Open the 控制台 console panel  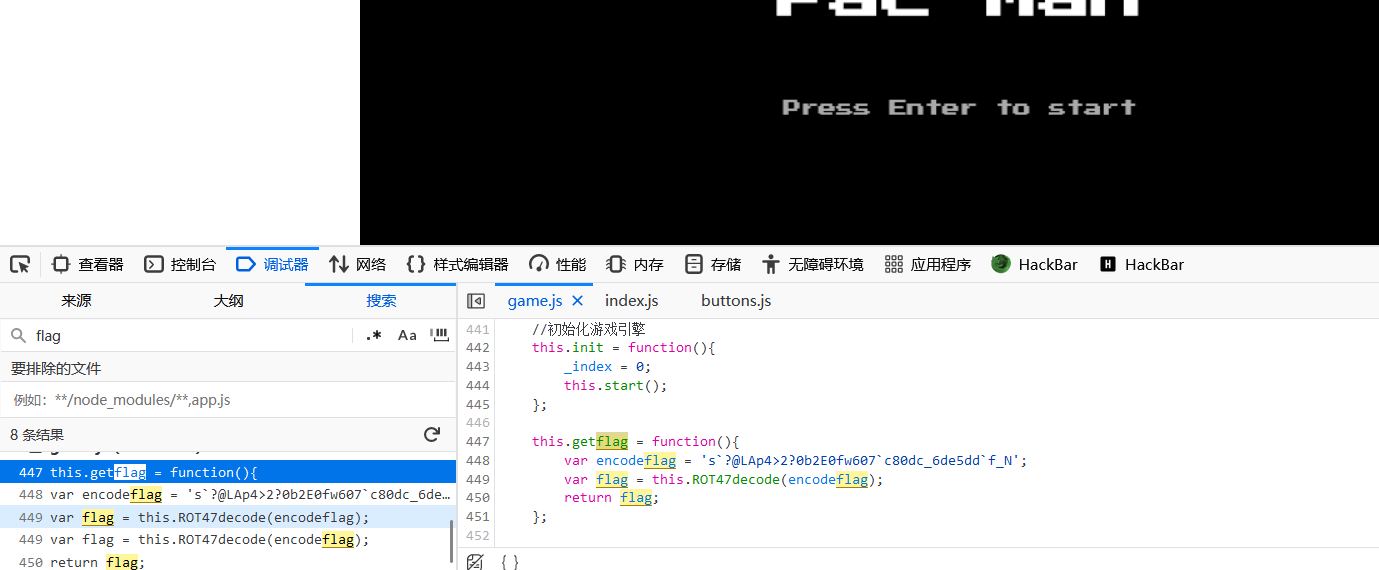[x=180, y=265]
